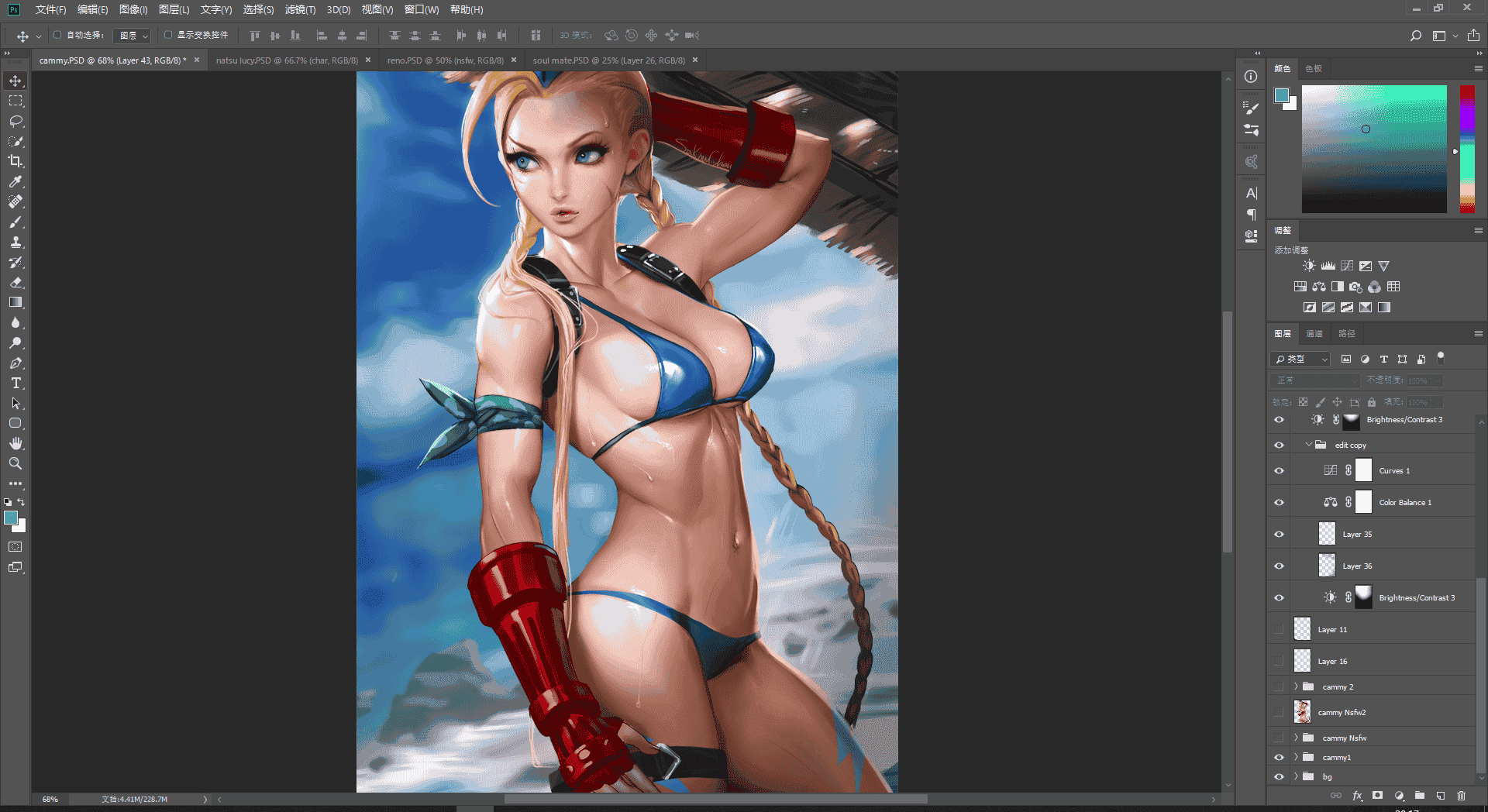The width and height of the screenshot is (1488, 812).
Task: Expand the cammy 2 group
Action: (x=1296, y=686)
